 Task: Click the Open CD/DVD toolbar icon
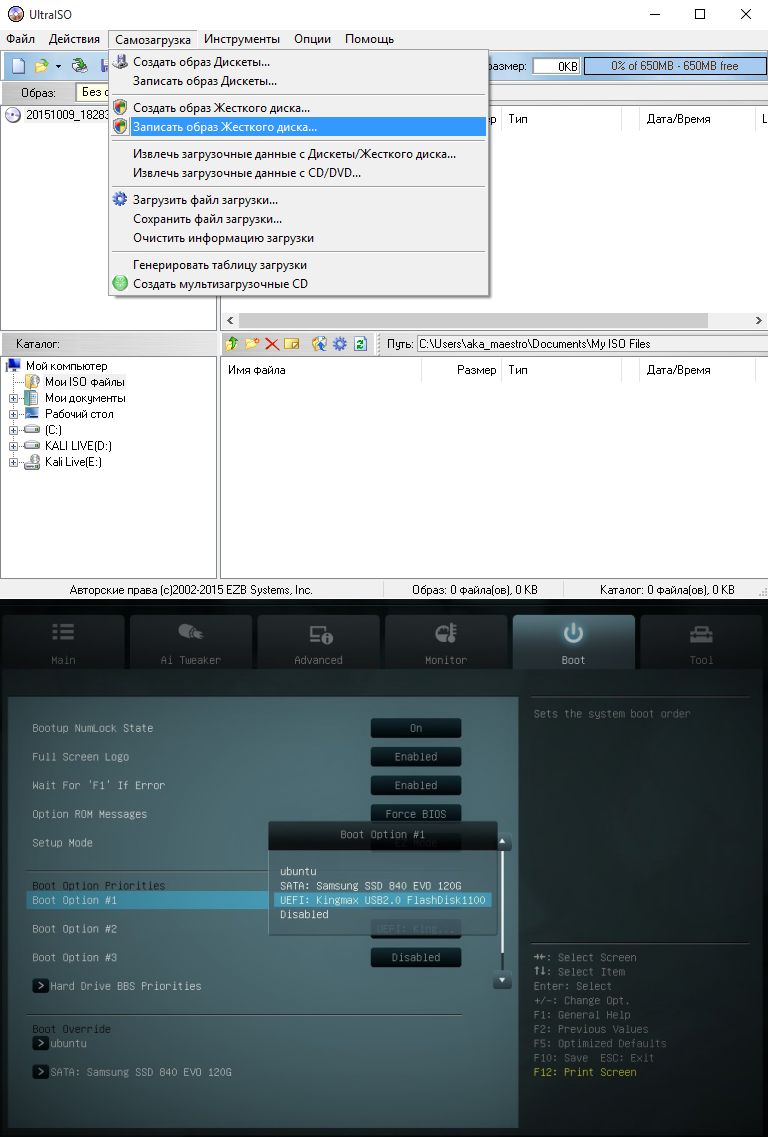pyautogui.click(x=80, y=66)
